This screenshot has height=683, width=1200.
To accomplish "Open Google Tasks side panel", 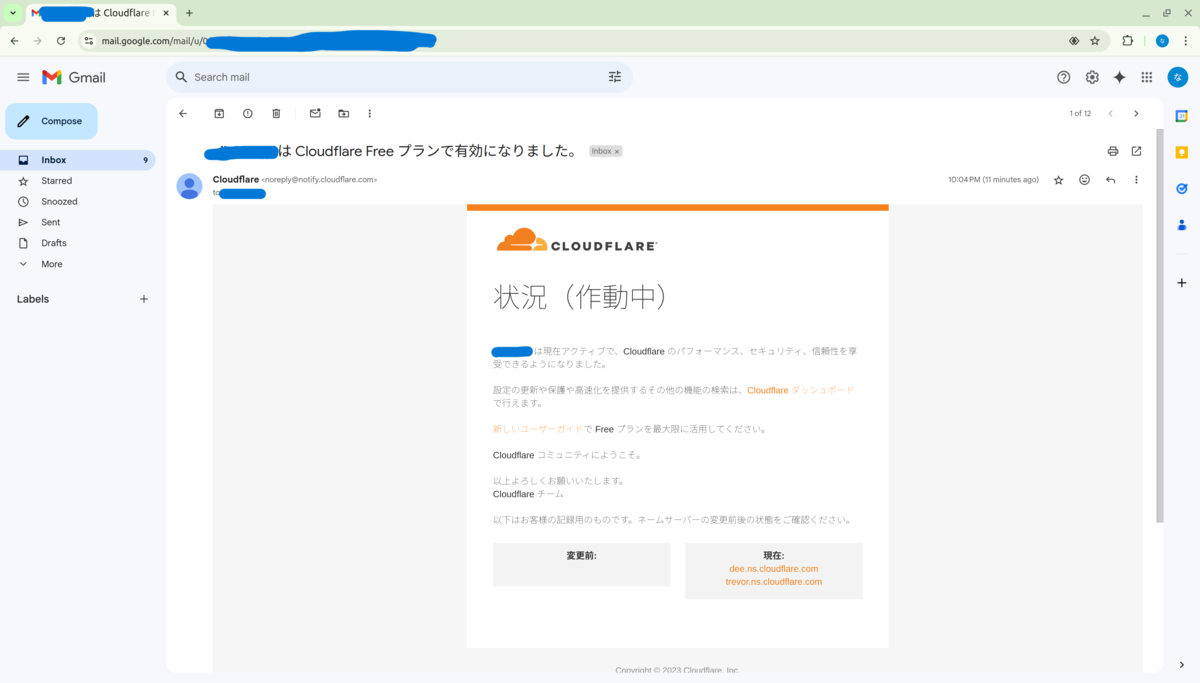I will (x=1182, y=188).
